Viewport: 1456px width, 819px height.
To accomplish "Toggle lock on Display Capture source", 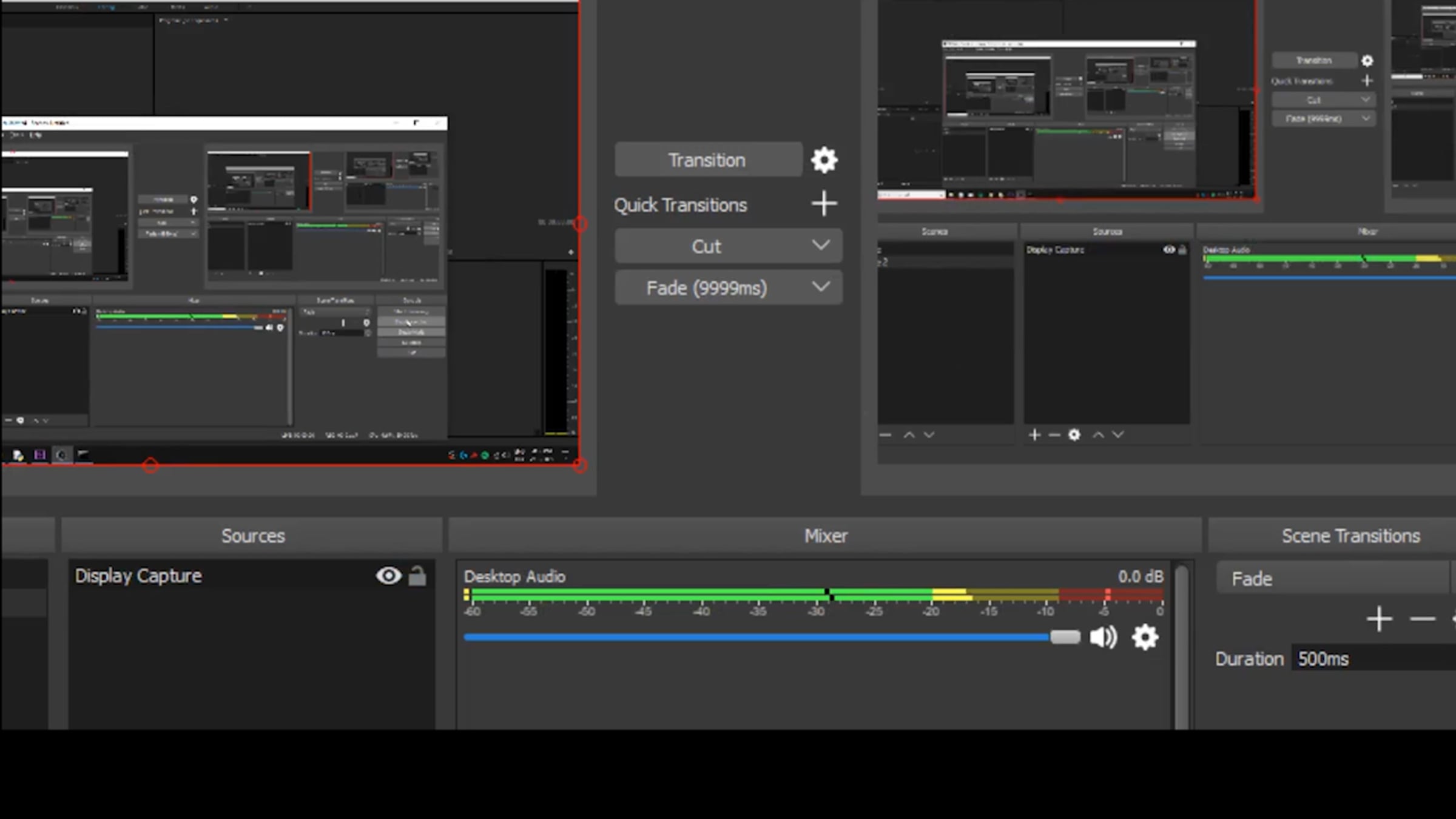I will point(417,575).
